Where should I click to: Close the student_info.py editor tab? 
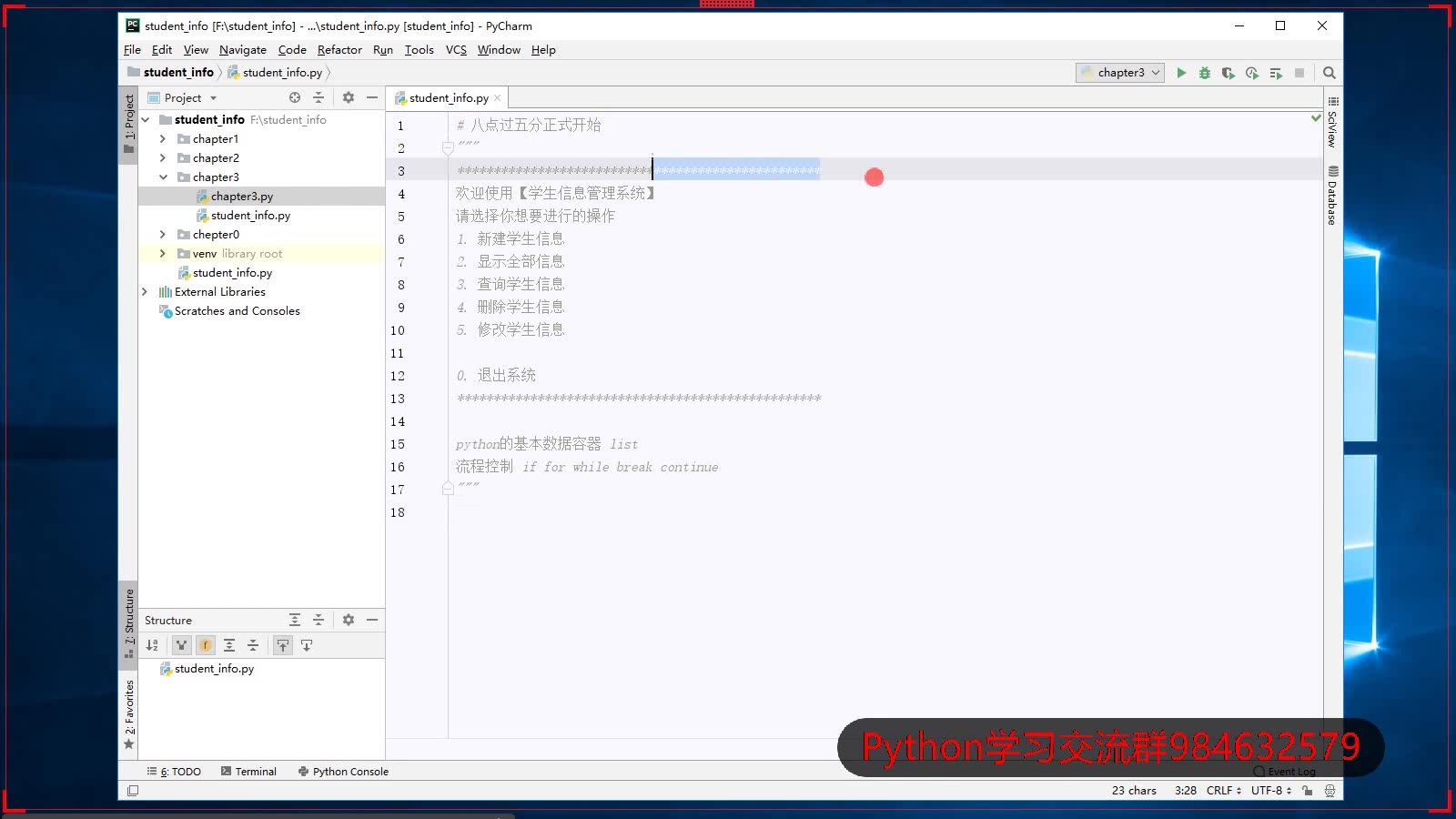(498, 98)
